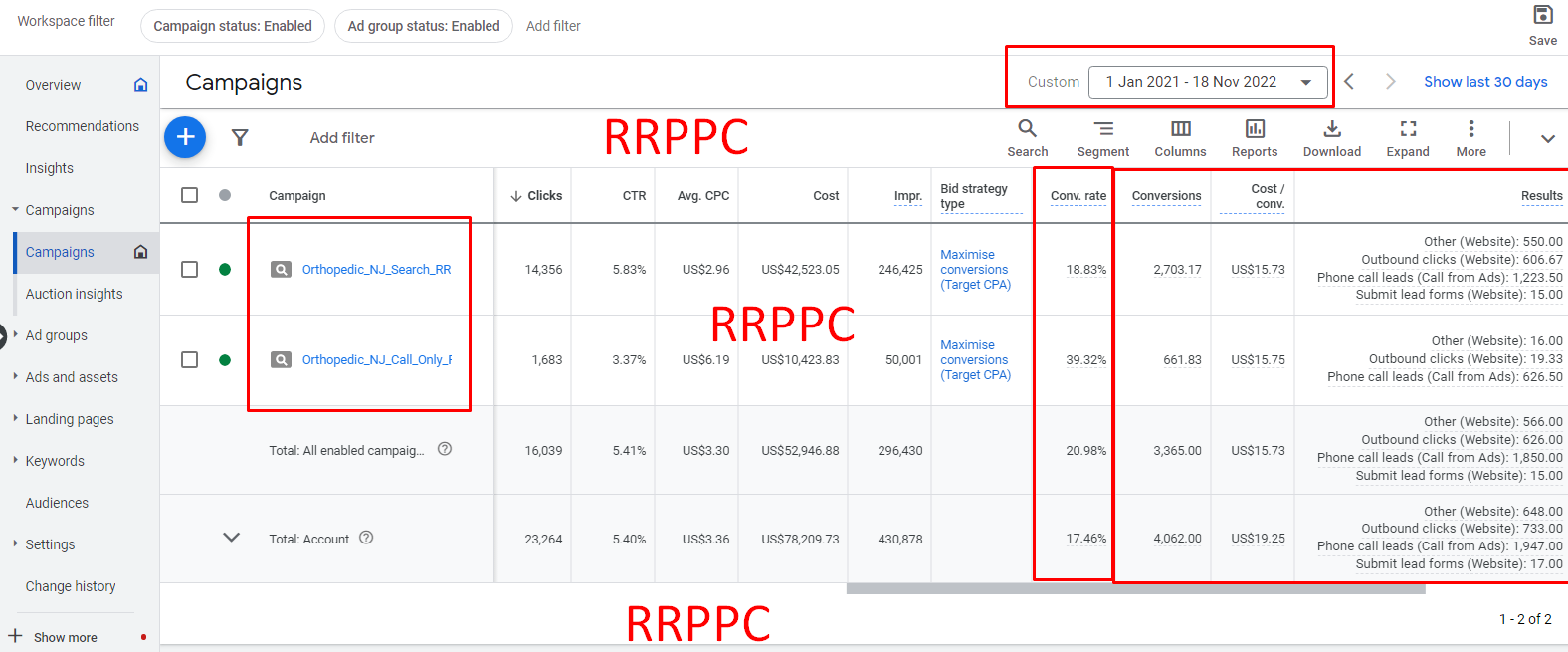1568x652 pixels.
Task: Go to Auction insights in sidebar
Action: (x=75, y=294)
